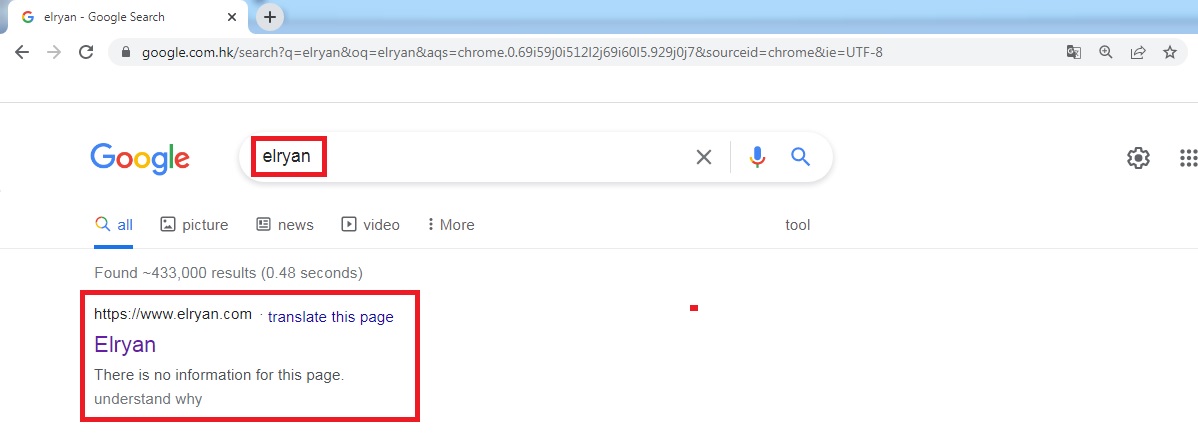Switch to the news results tab
The height and width of the screenshot is (434, 1198).
pyautogui.click(x=285, y=225)
